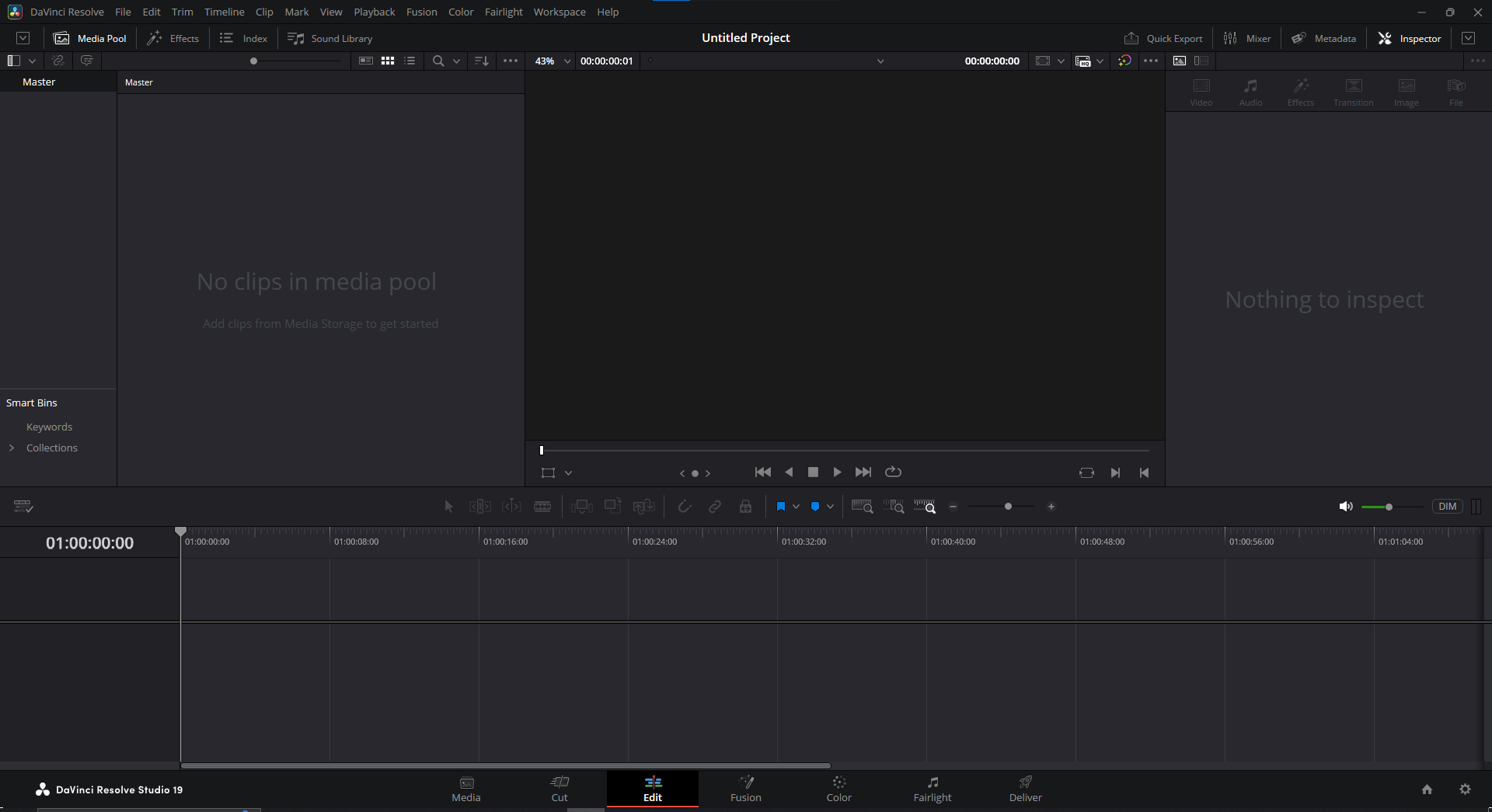Open the Fairlight menu
This screenshot has height=812, width=1492.
[504, 12]
